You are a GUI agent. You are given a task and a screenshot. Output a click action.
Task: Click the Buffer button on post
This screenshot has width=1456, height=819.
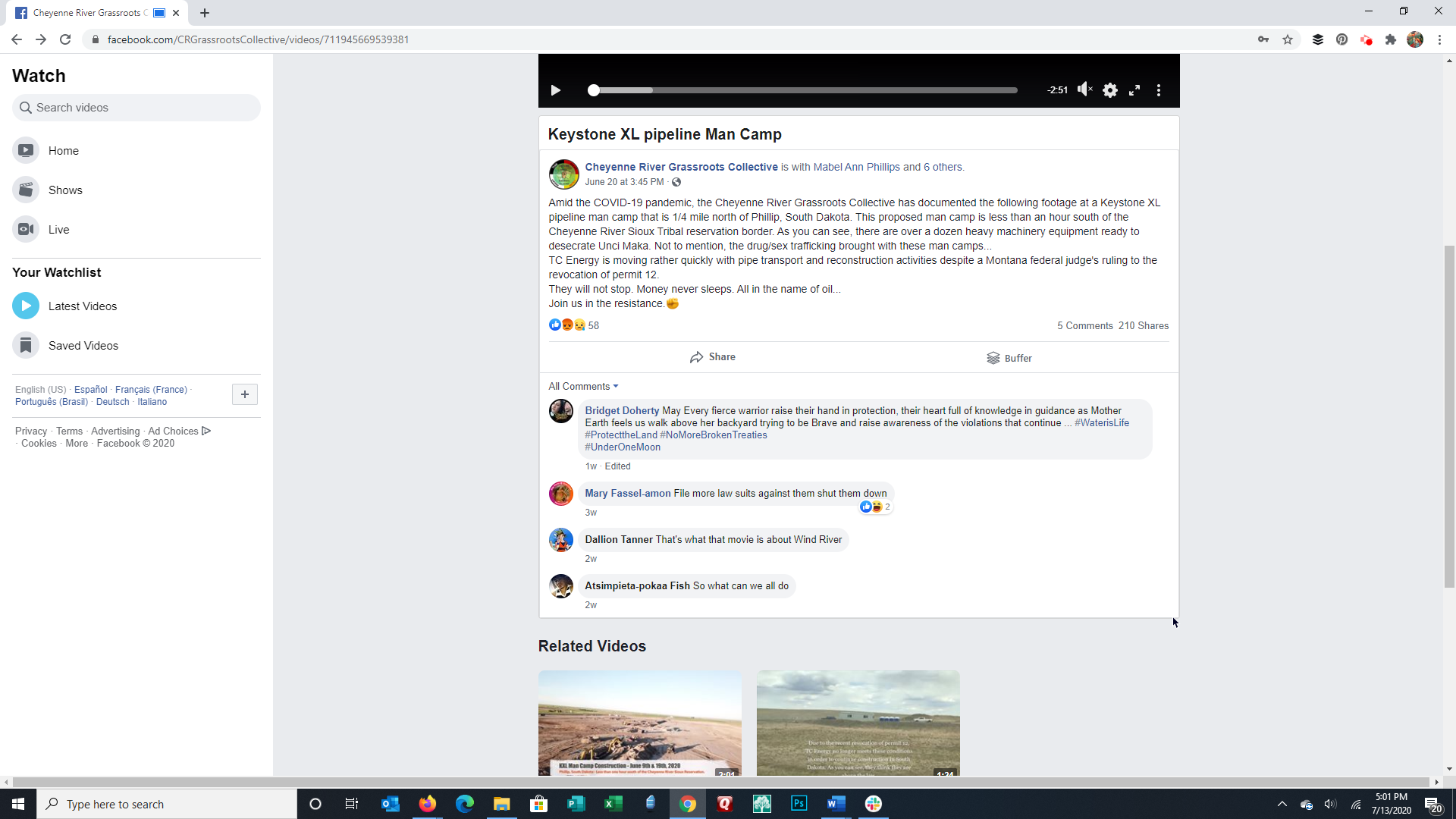pos(1009,358)
